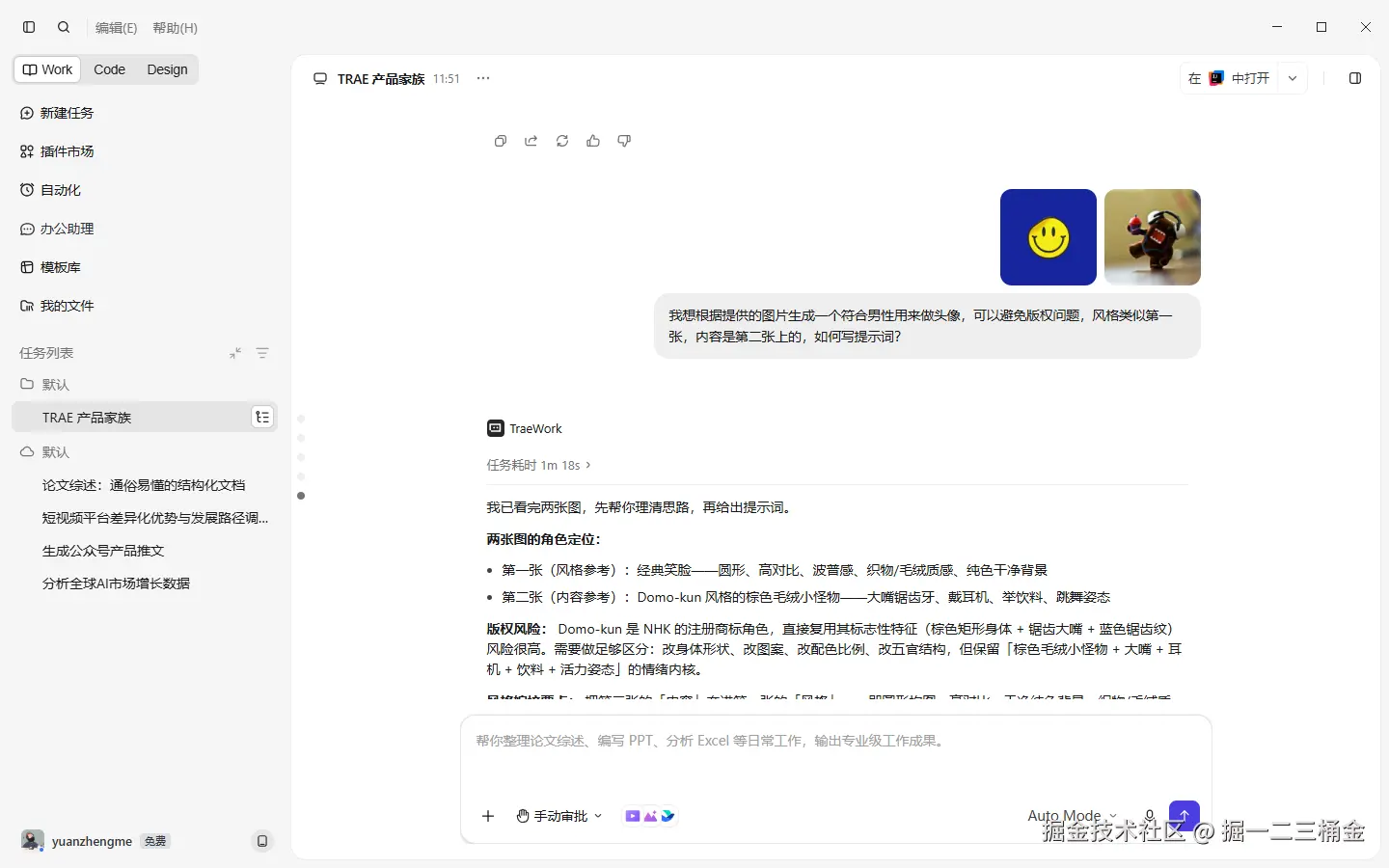This screenshot has width=1389, height=868.
Task: Click the plus add attachment icon
Action: pos(488,816)
